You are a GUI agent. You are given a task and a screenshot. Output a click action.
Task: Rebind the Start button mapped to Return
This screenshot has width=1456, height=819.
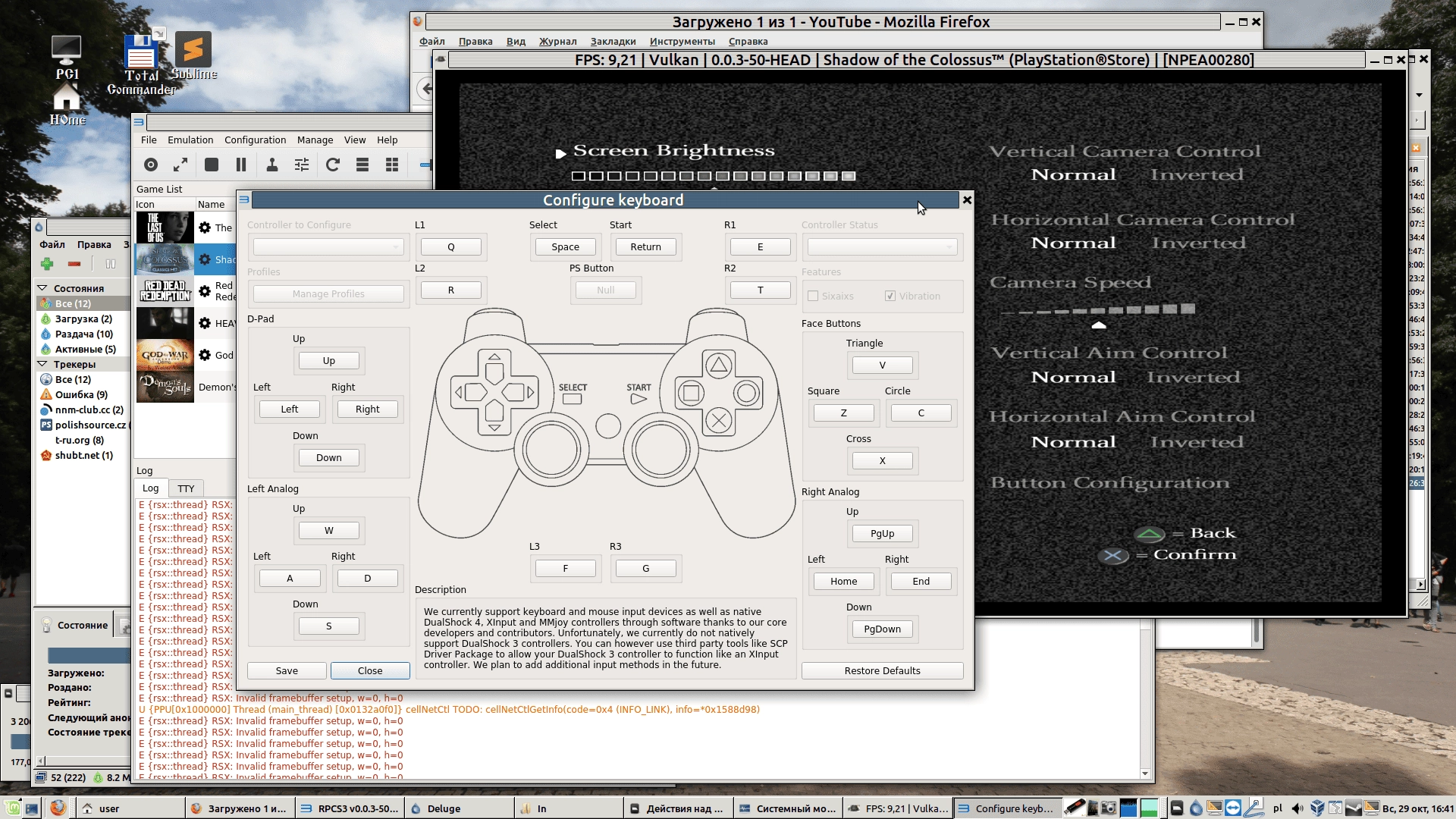coord(645,246)
